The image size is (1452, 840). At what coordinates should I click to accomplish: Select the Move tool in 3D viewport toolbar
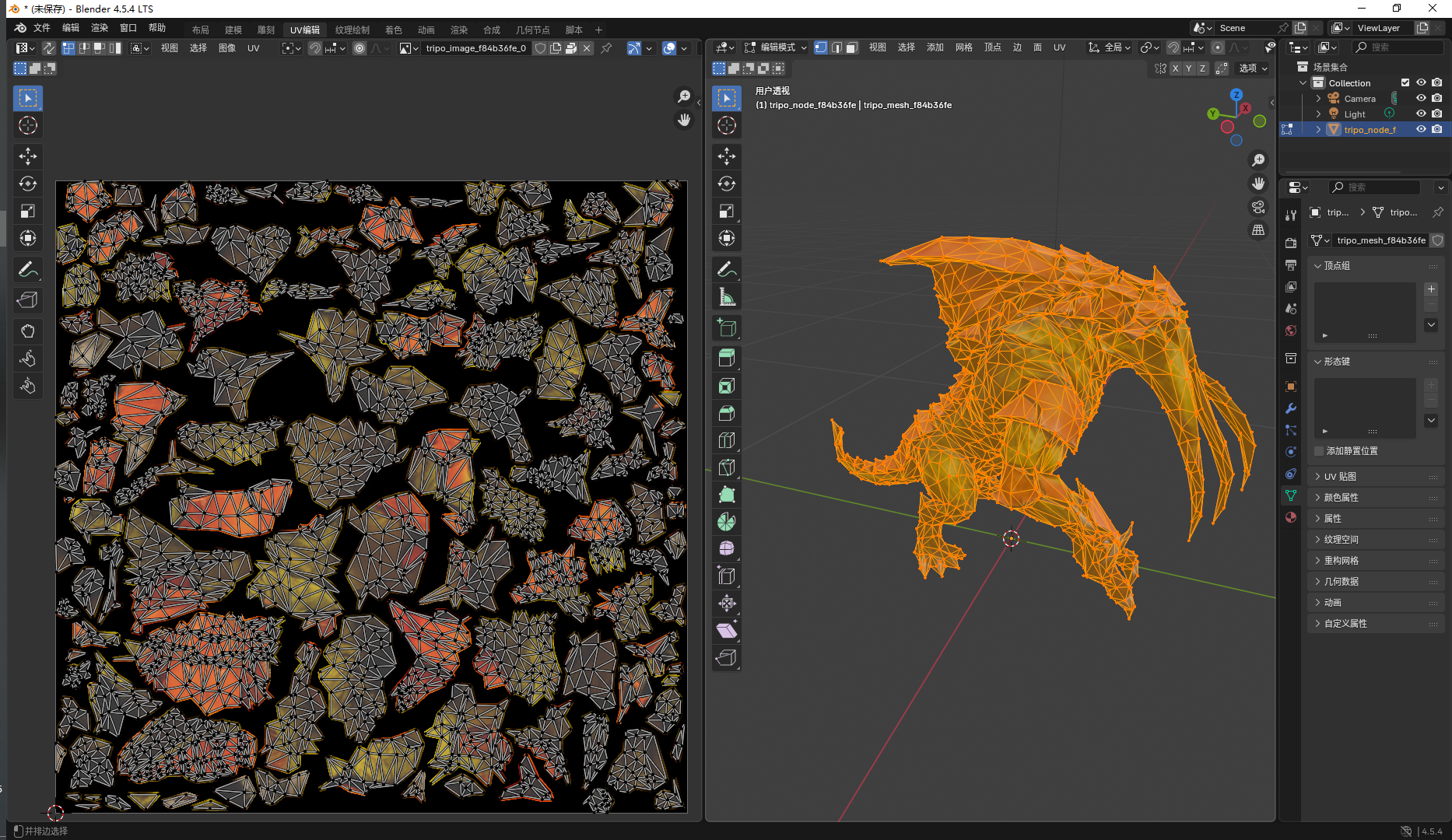pos(727,156)
